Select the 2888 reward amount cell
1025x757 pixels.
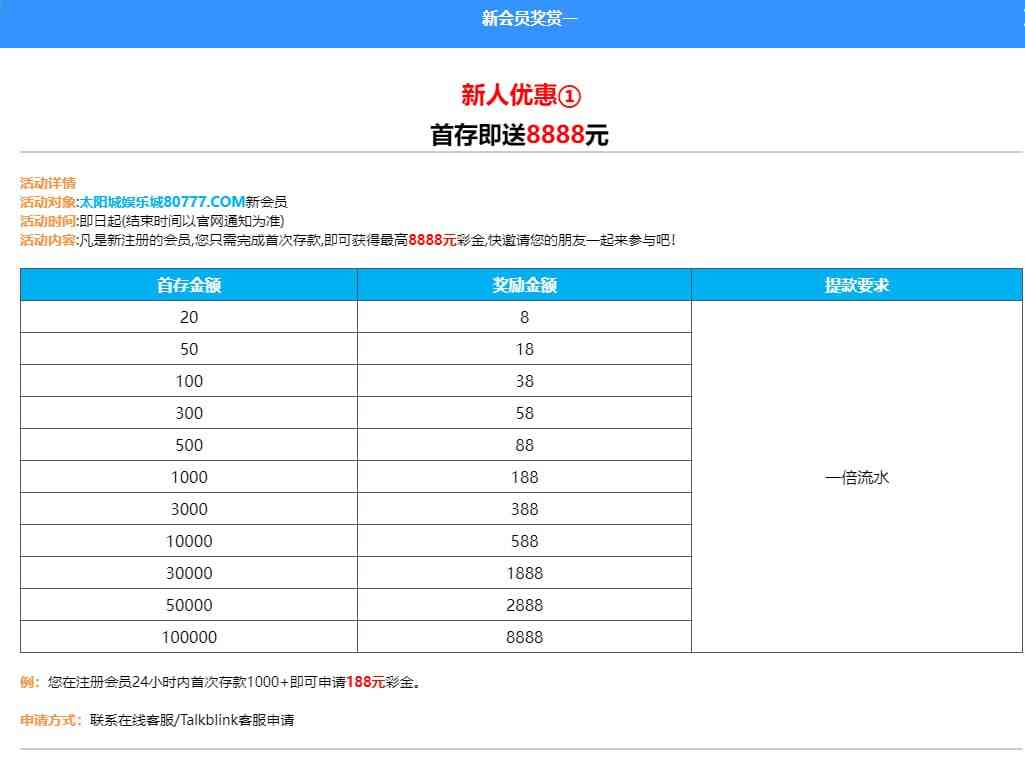click(524, 605)
